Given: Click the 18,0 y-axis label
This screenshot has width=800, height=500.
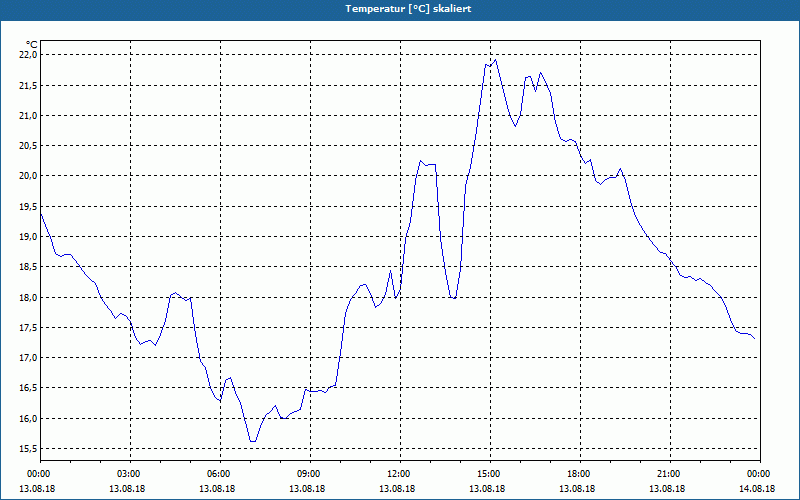Looking at the screenshot, I should [30, 297].
